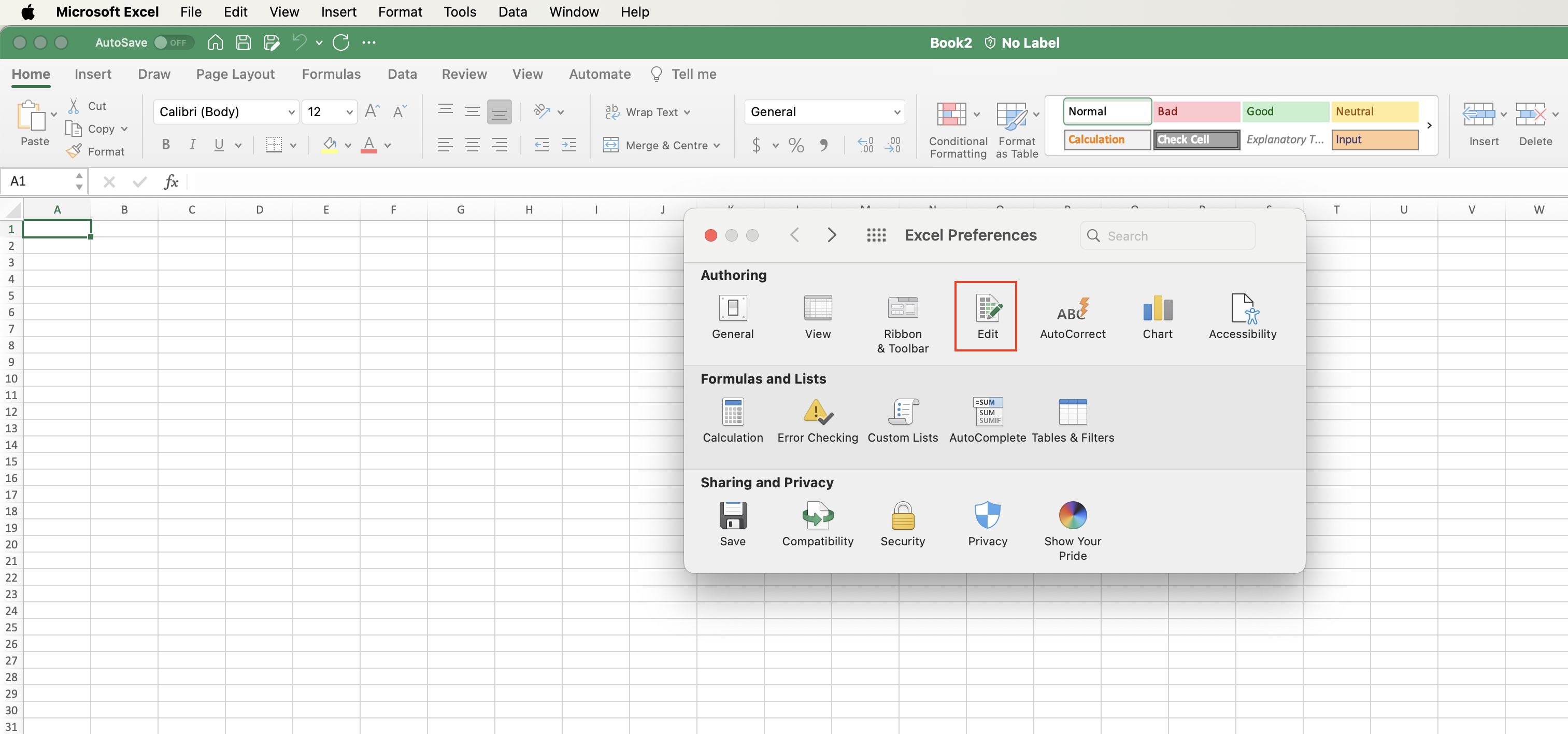Click the Insert Function fx icon
This screenshot has width=1568, height=734.
171,181
